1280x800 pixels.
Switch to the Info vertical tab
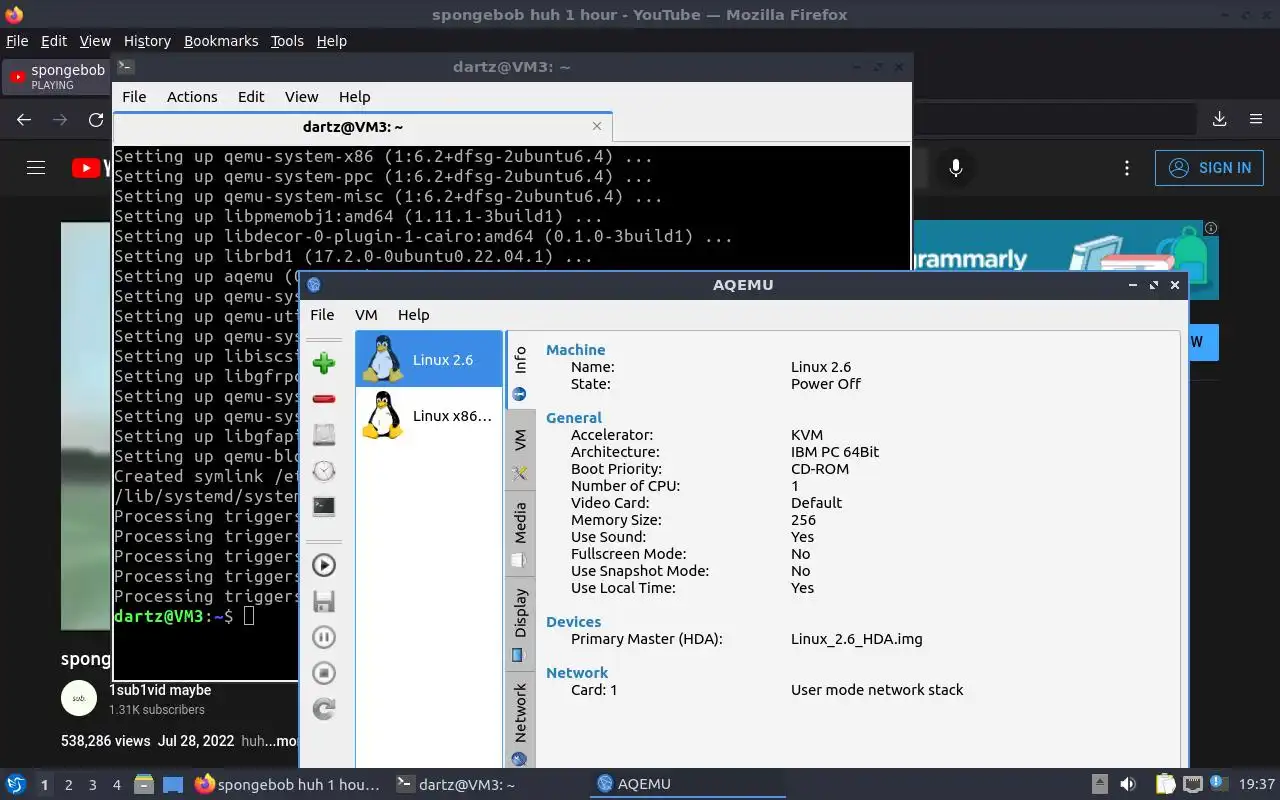coord(520,370)
